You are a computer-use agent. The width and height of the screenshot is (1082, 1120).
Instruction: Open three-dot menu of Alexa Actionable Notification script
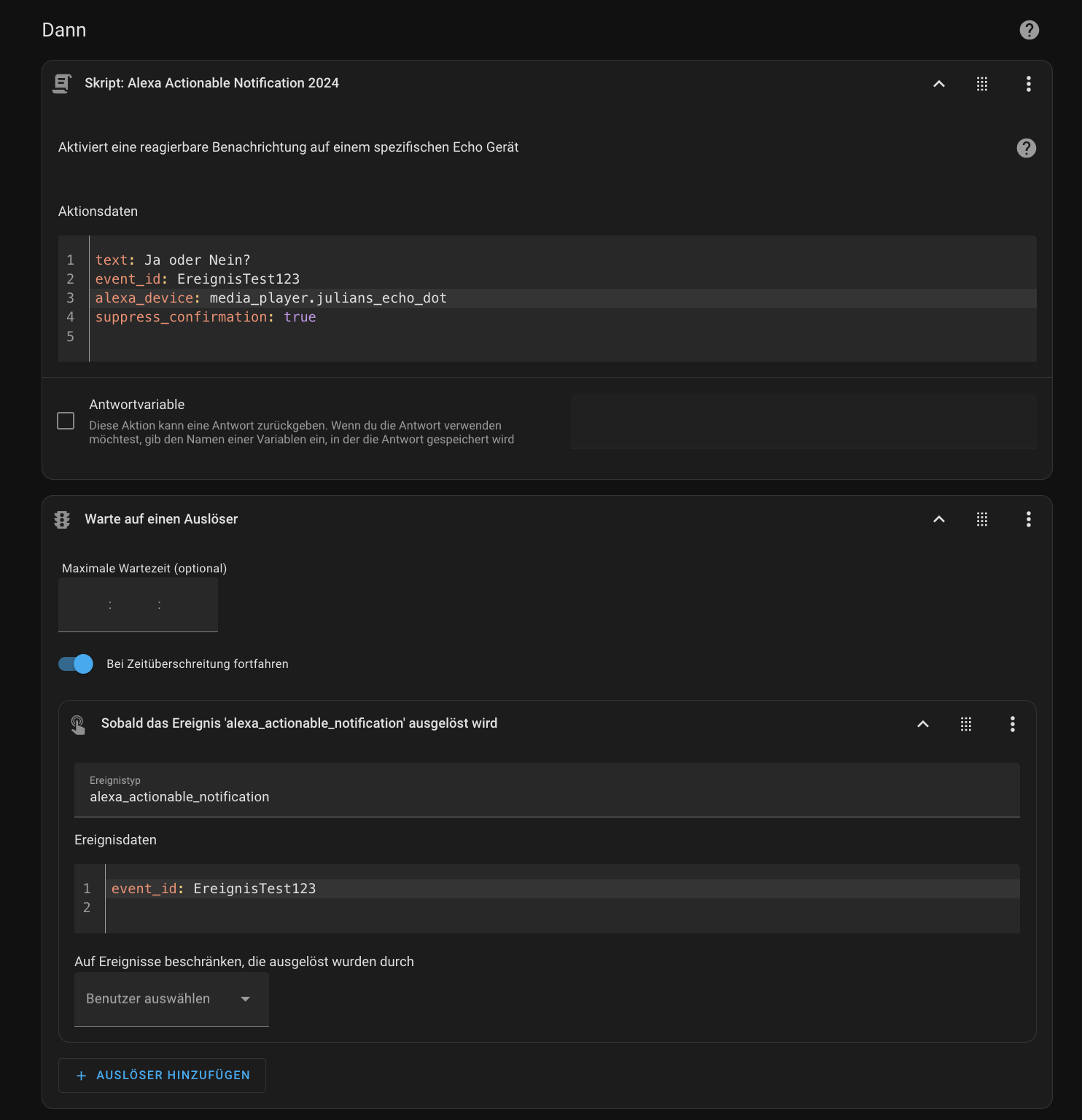pos(1028,84)
